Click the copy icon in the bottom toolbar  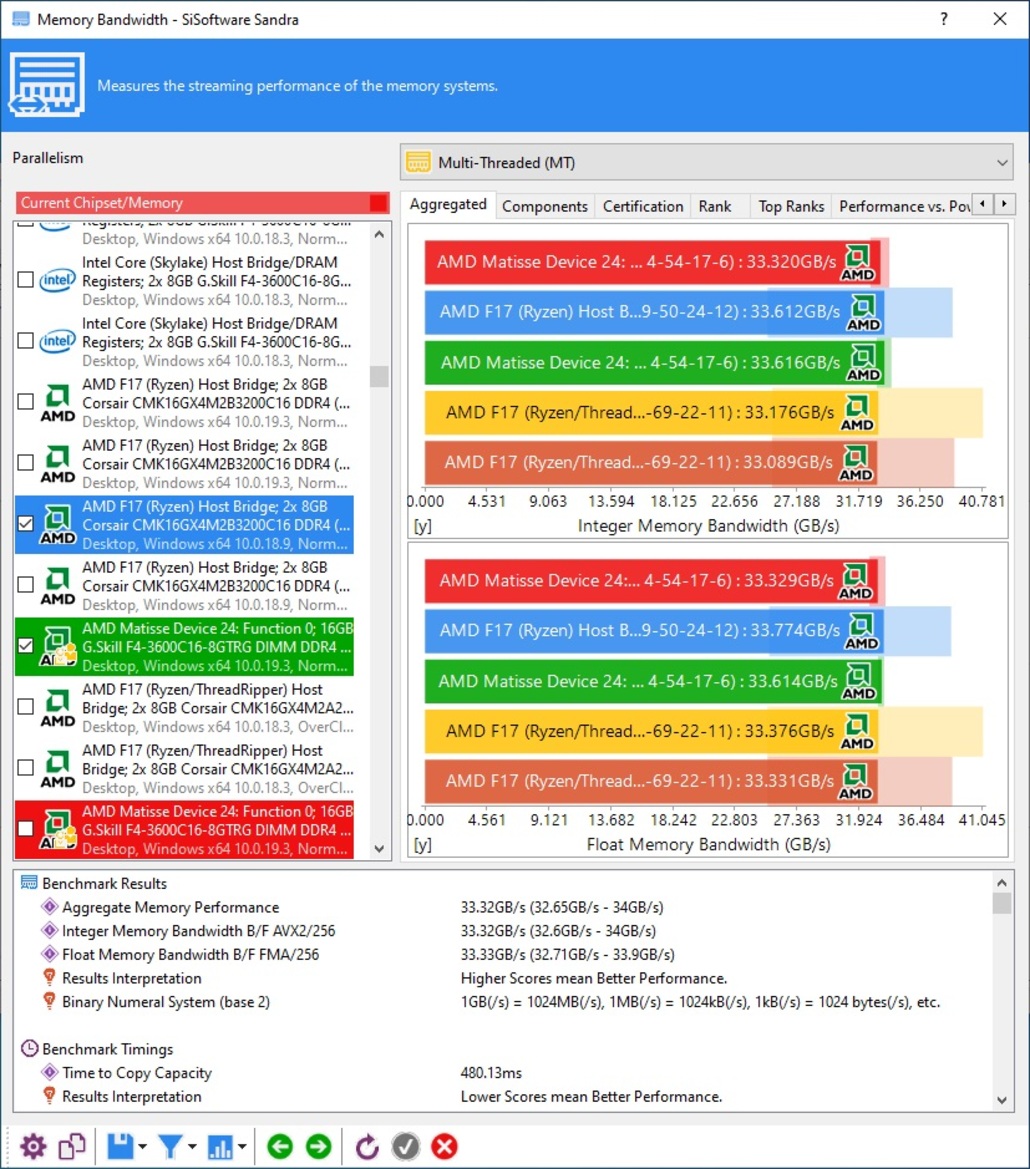tap(72, 1147)
